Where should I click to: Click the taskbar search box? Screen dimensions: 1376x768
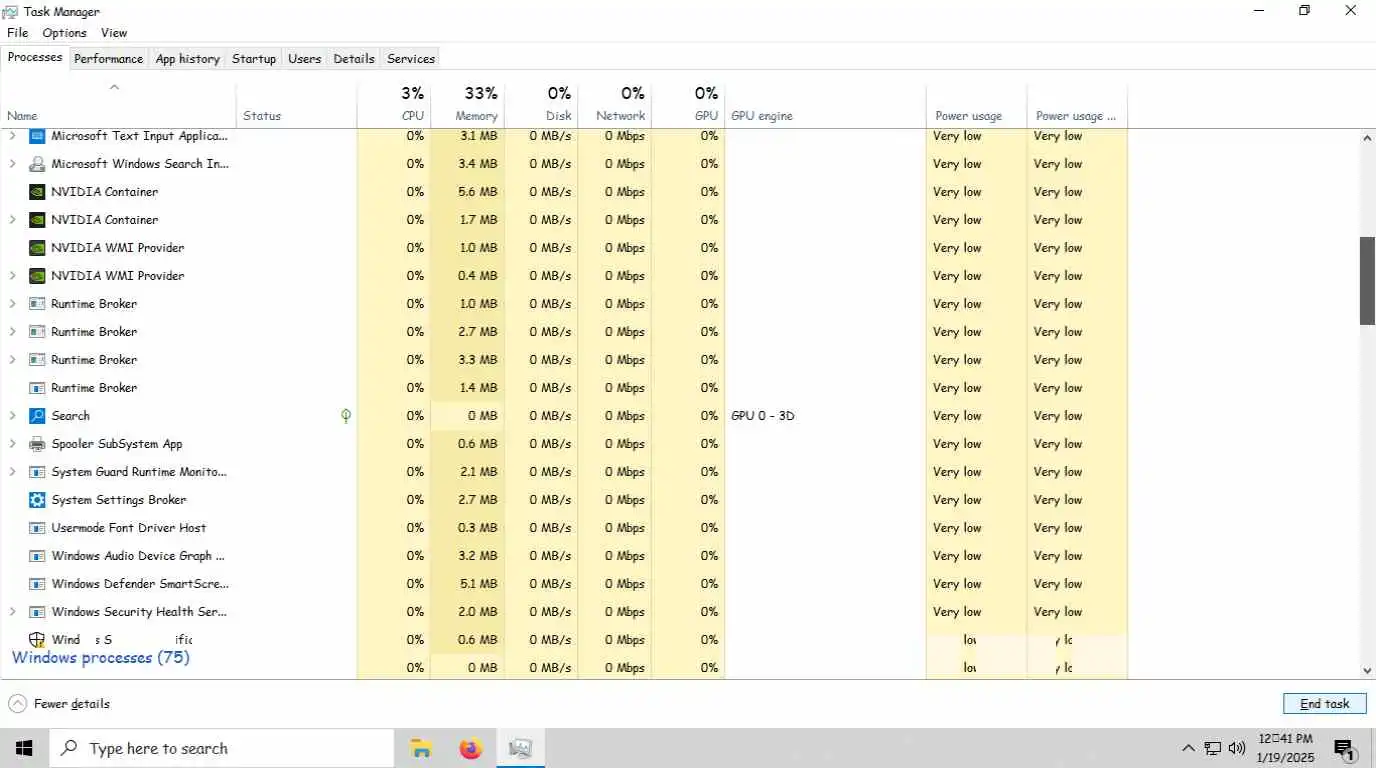coord(222,748)
